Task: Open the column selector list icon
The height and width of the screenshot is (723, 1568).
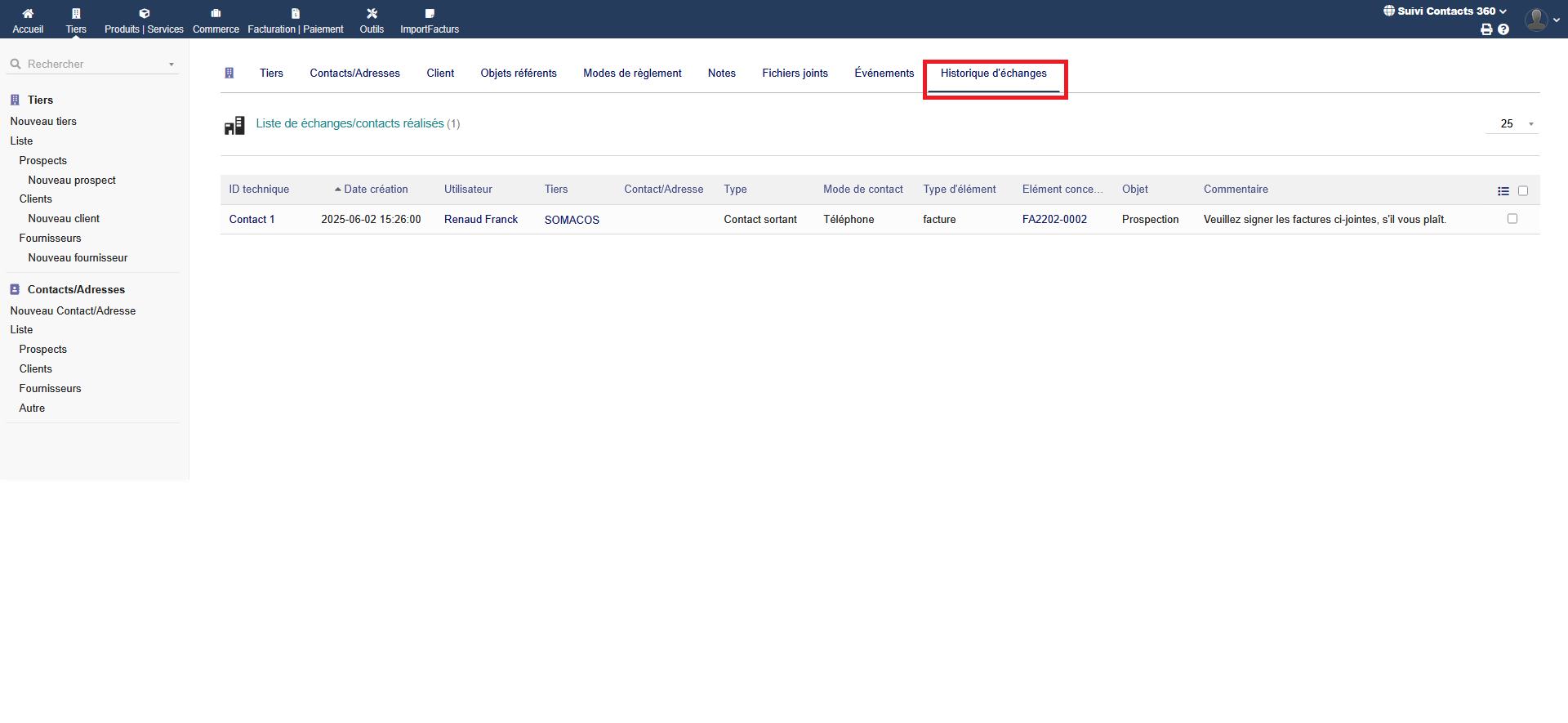Action: click(1503, 191)
